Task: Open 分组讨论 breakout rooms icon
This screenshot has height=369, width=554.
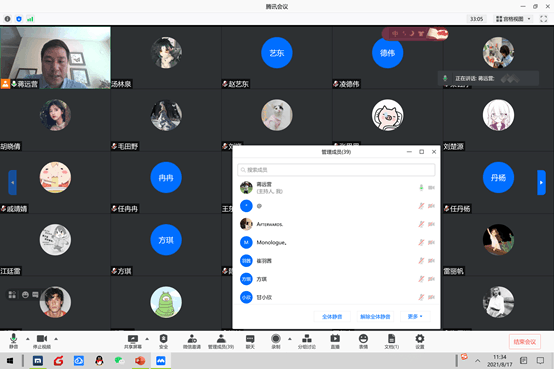Action: coord(307,341)
